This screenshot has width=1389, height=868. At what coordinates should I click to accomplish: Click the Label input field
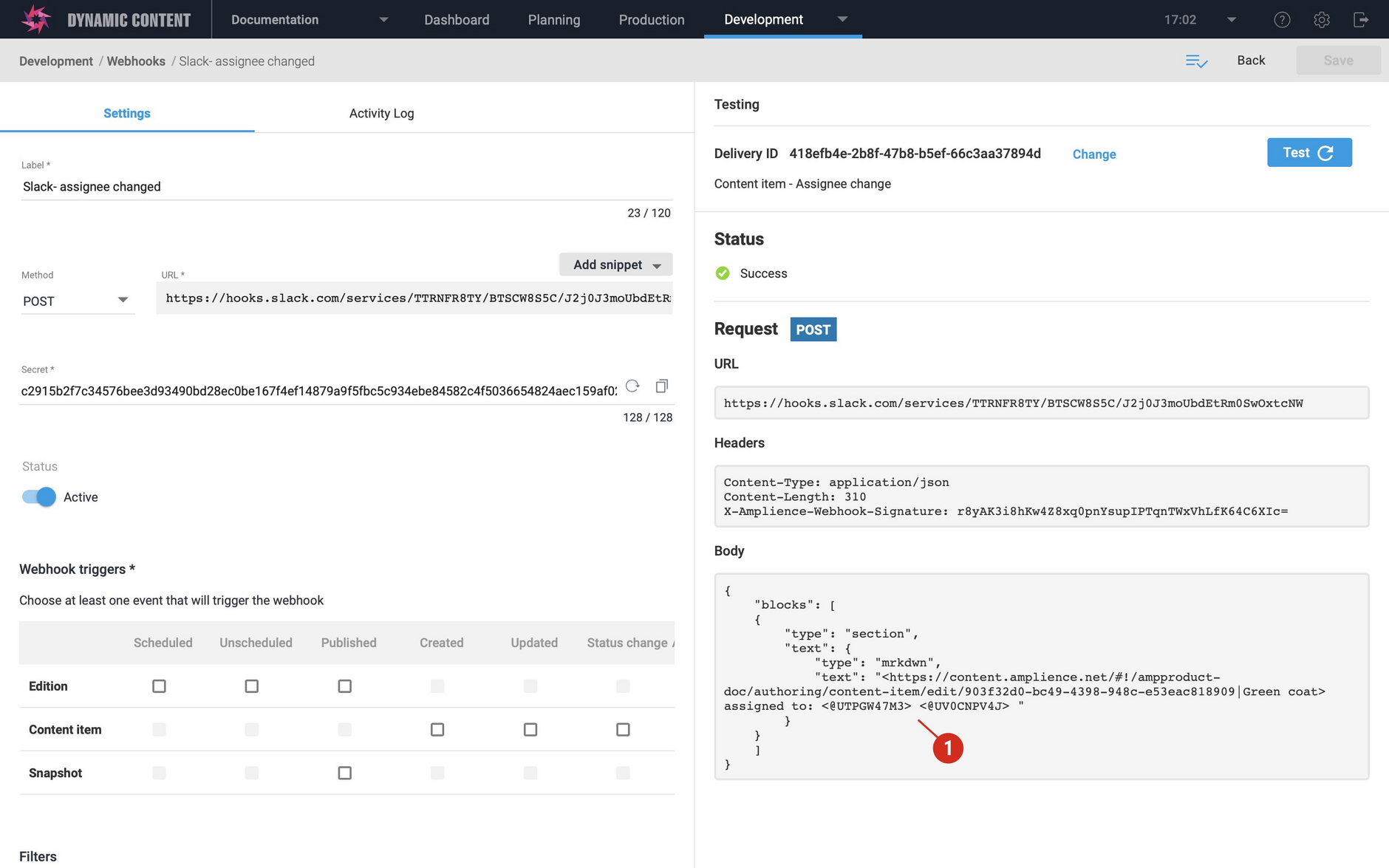[x=347, y=187]
